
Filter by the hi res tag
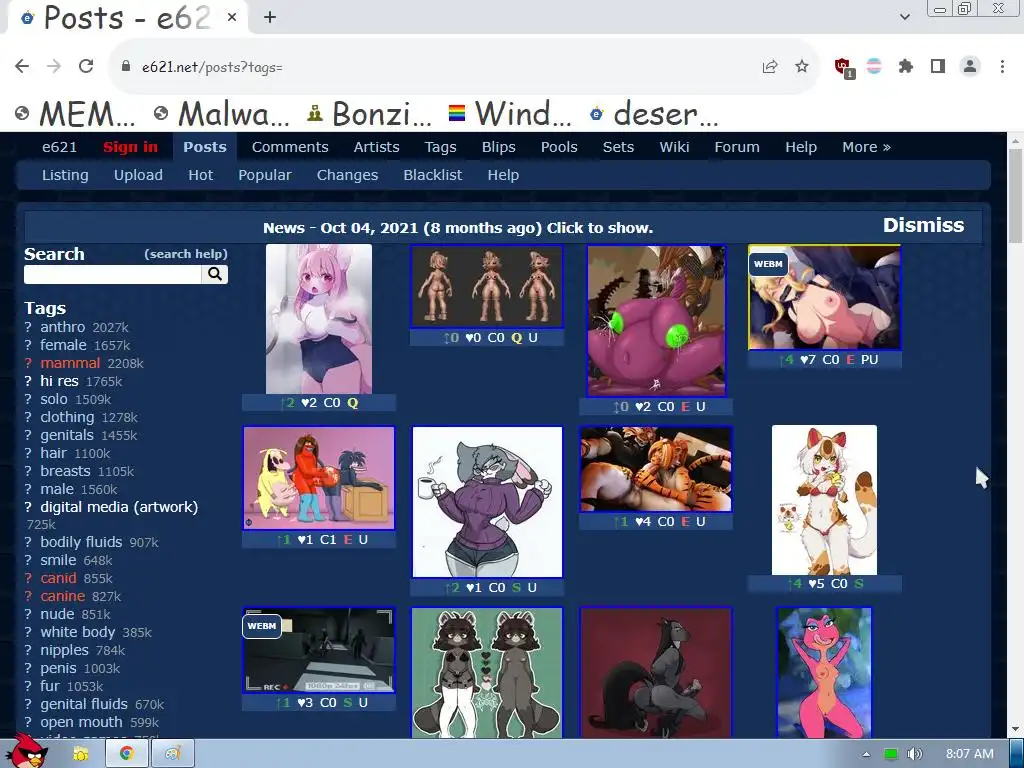pyautogui.click(x=59, y=381)
